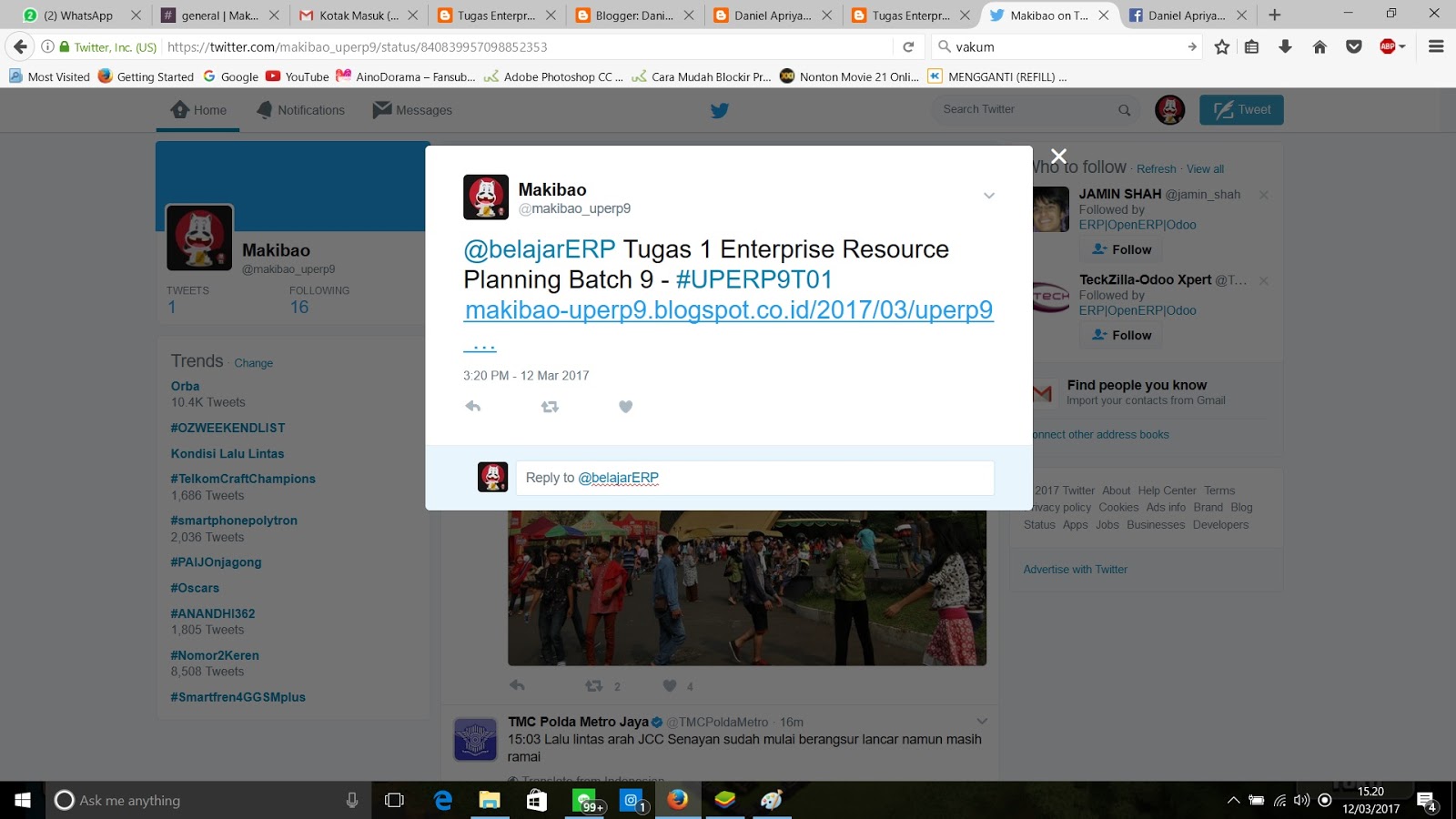This screenshot has height=819, width=1456.
Task: Open the Most Visited bookmarks folder
Action: click(50, 76)
